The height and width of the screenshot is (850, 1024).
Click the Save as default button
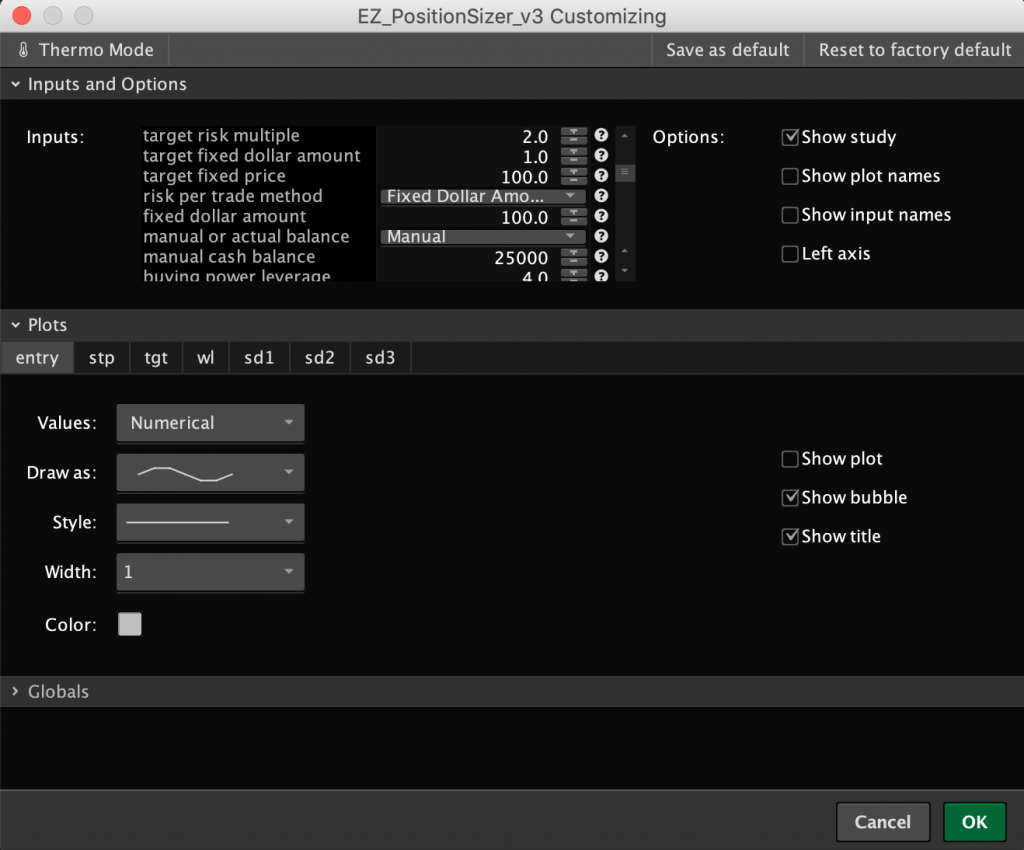tap(727, 49)
